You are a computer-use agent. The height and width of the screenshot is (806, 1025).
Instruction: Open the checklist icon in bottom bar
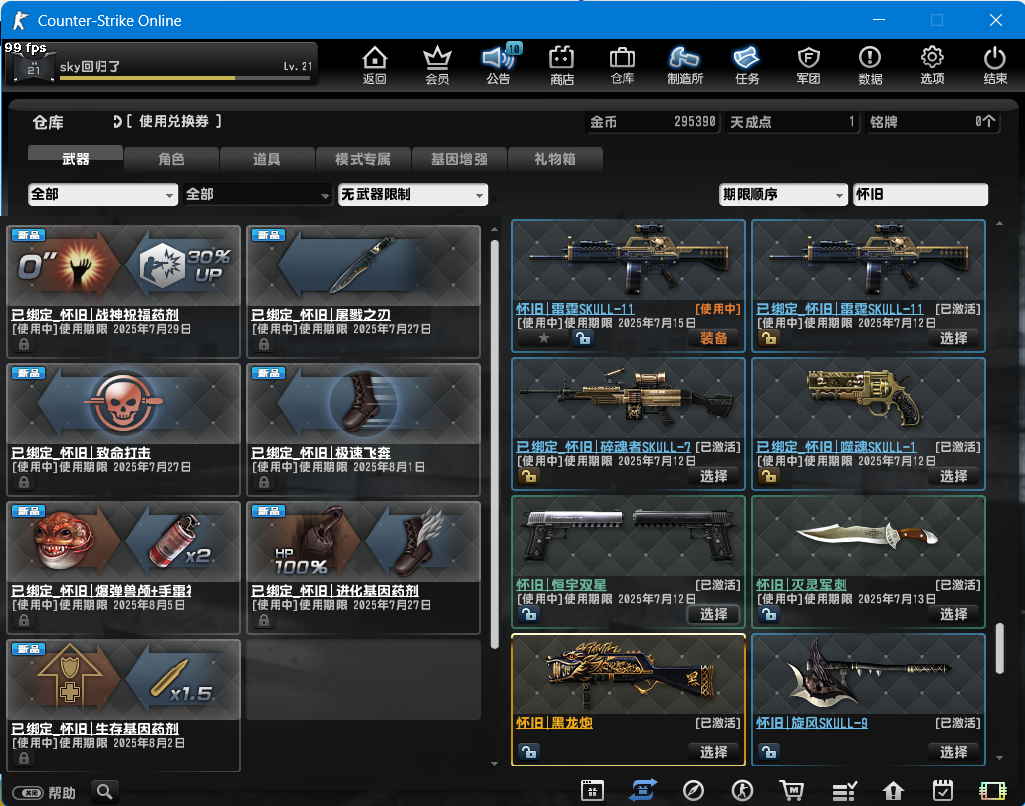pos(844,791)
